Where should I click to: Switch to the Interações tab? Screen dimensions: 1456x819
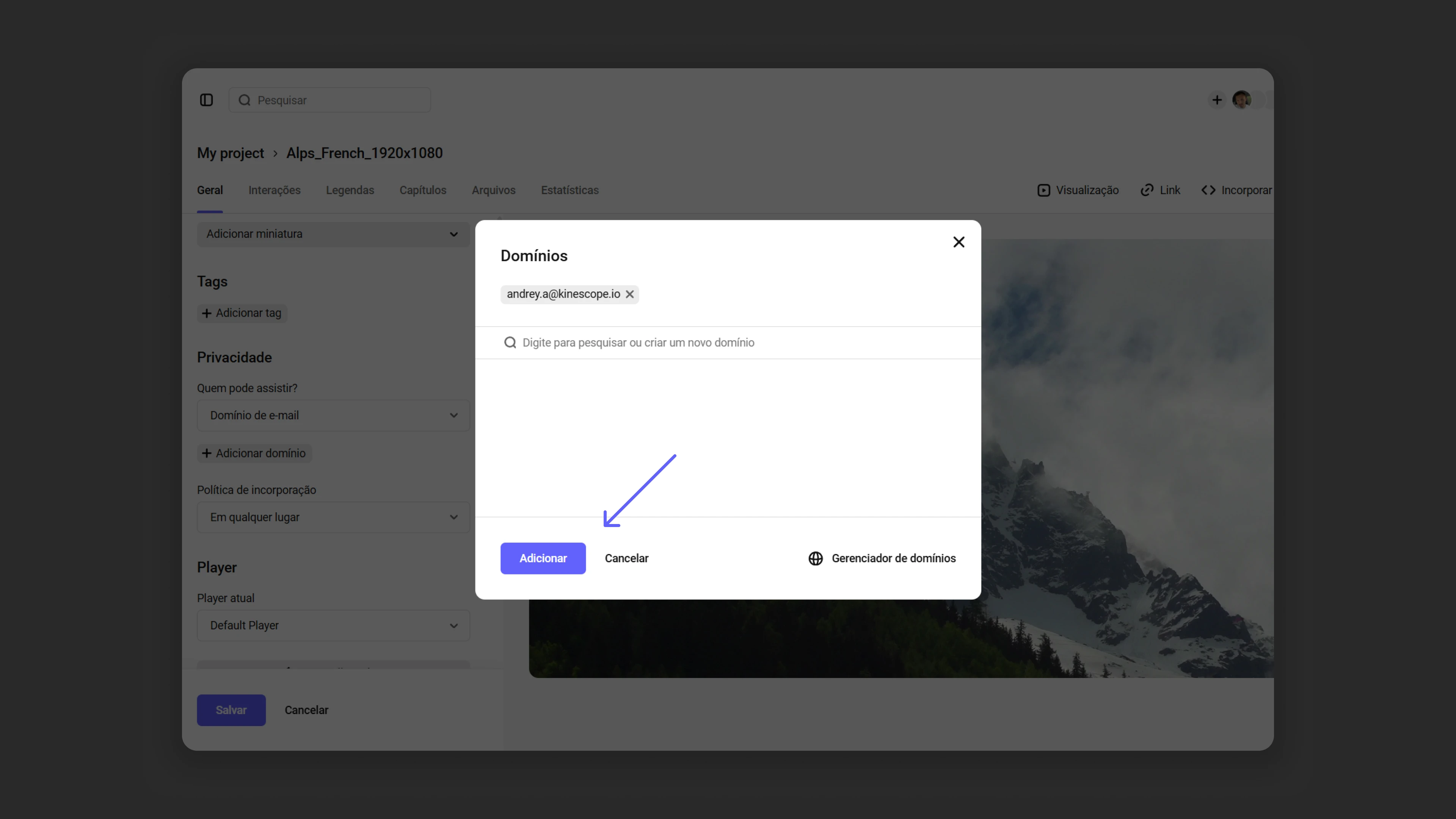click(x=274, y=190)
